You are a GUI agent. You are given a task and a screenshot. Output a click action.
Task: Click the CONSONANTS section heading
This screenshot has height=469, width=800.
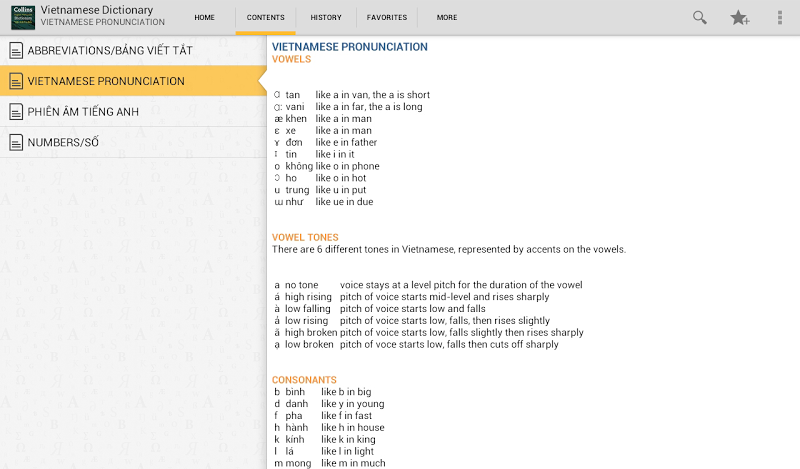[x=304, y=380]
